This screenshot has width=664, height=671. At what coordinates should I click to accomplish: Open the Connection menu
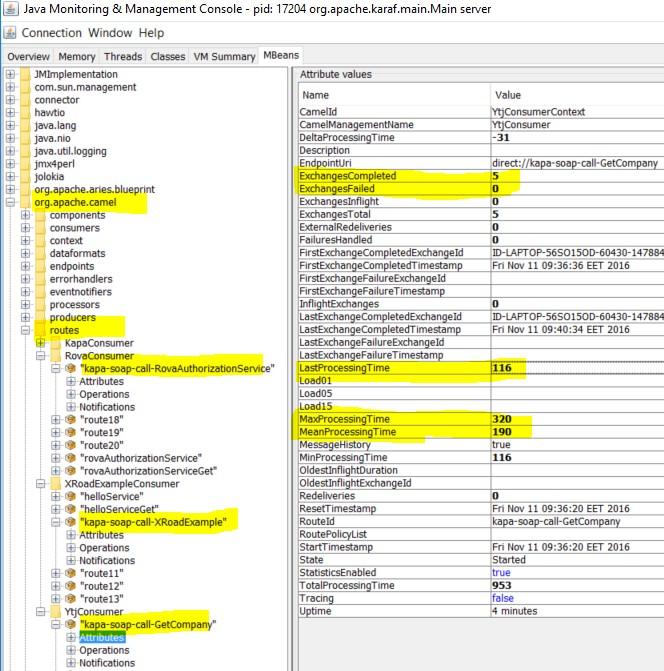point(51,33)
